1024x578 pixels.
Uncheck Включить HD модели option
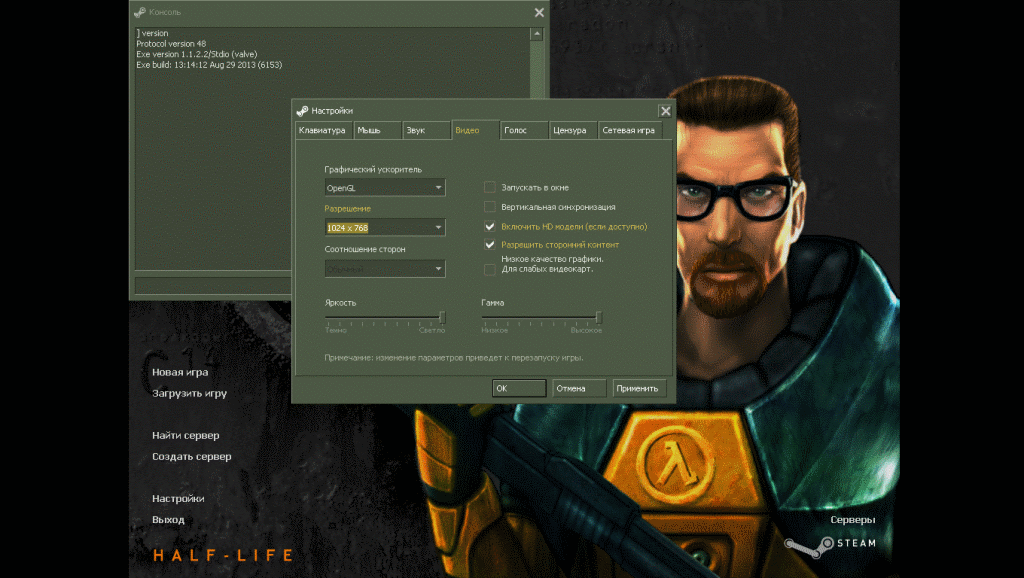click(489, 227)
